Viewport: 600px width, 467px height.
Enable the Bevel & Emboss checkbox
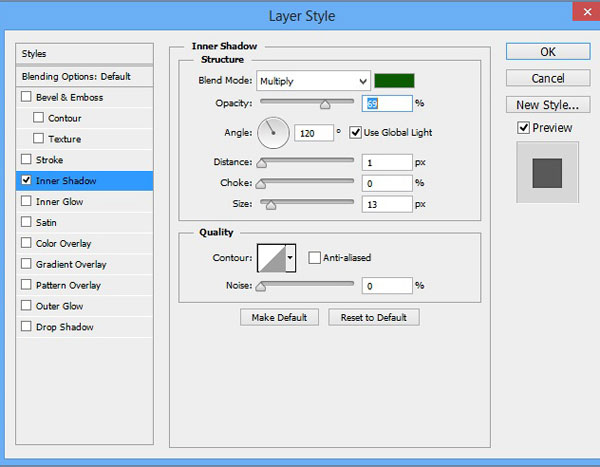click(x=26, y=97)
